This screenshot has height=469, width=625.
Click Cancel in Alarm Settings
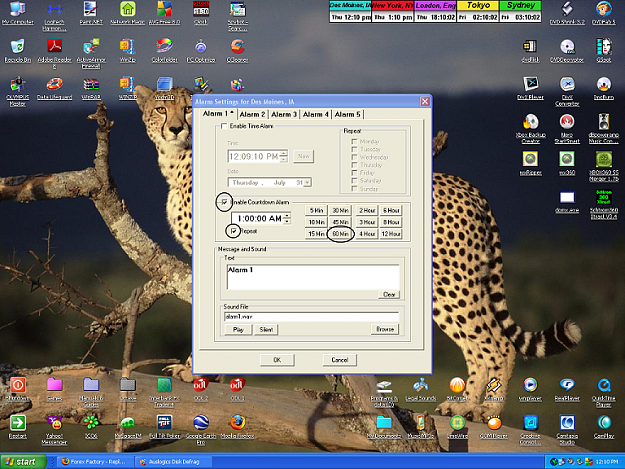tap(340, 360)
